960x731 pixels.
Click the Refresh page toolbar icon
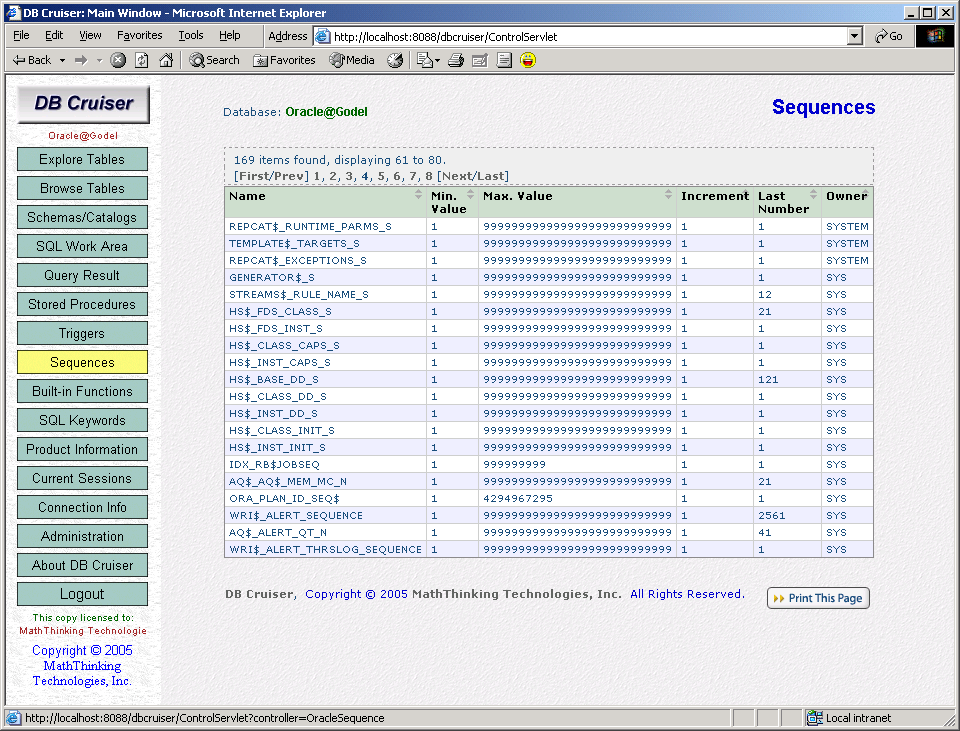142,60
